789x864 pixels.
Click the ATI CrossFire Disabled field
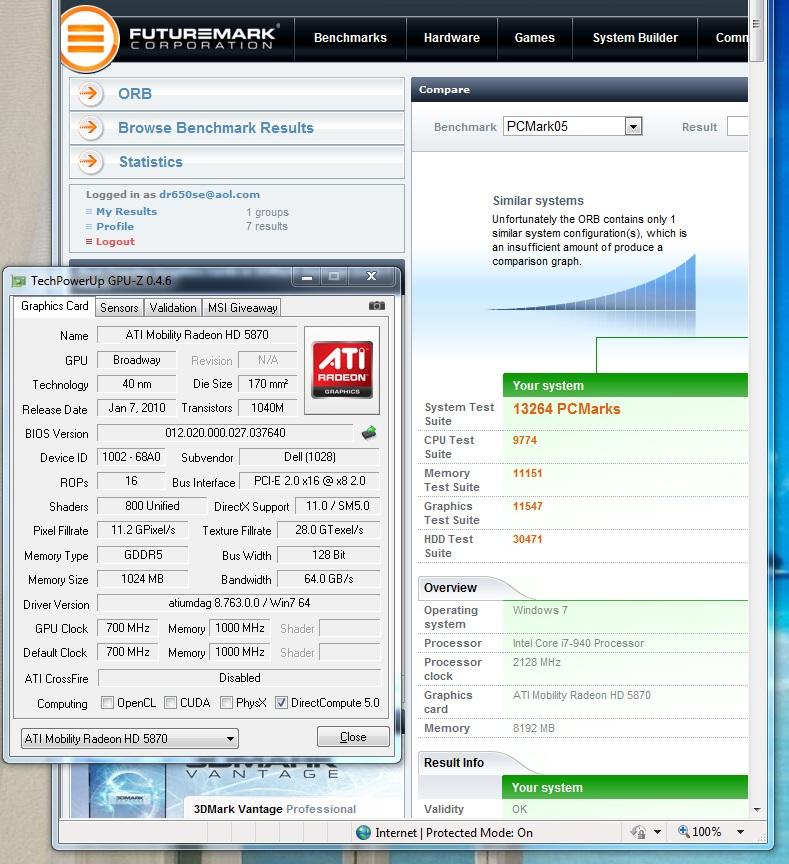tap(239, 678)
